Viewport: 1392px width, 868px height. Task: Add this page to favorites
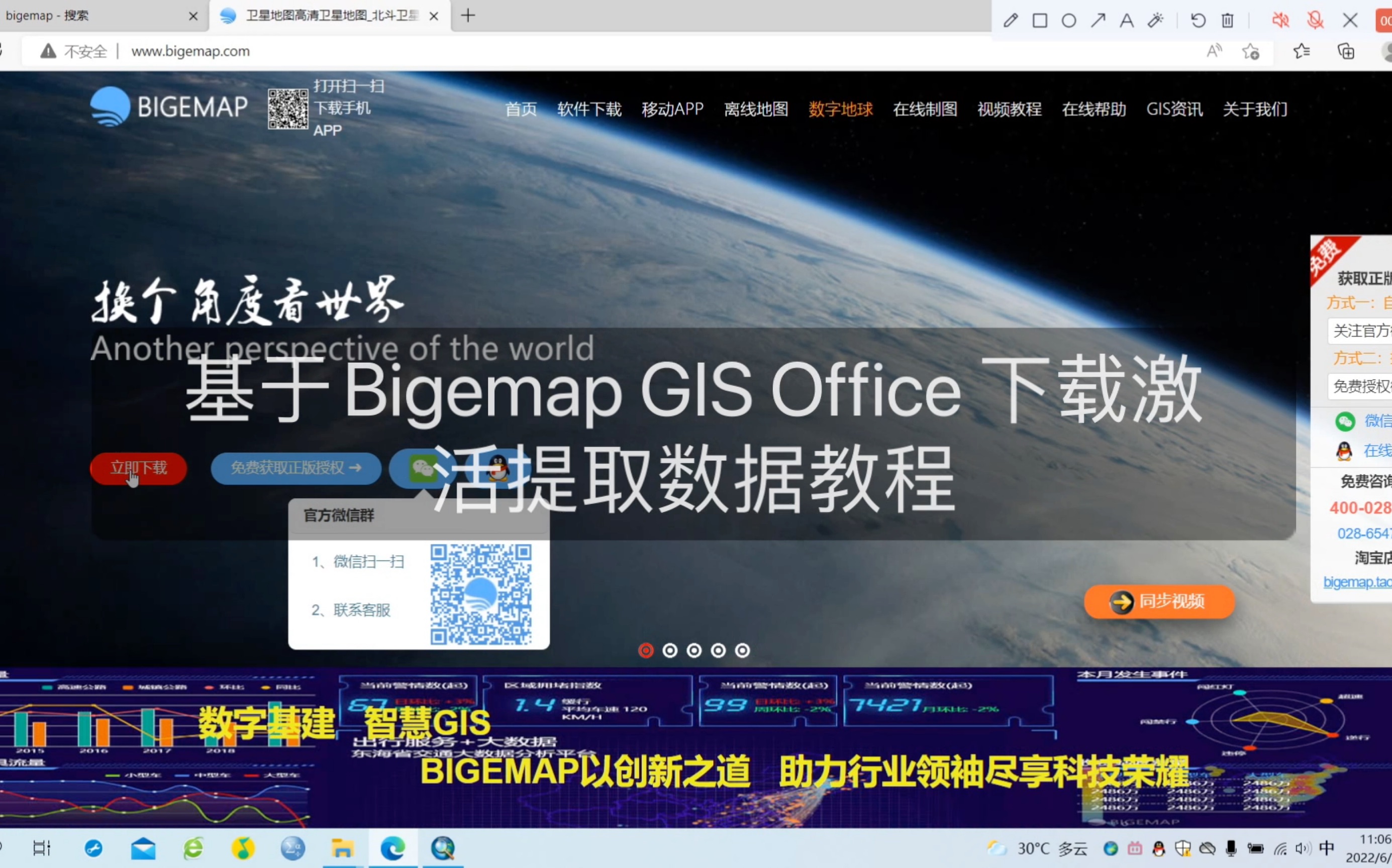tap(1251, 51)
